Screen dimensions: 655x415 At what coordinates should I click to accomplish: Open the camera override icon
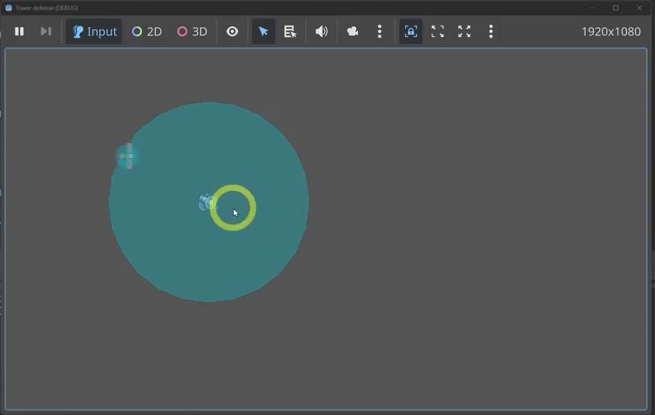click(x=353, y=31)
